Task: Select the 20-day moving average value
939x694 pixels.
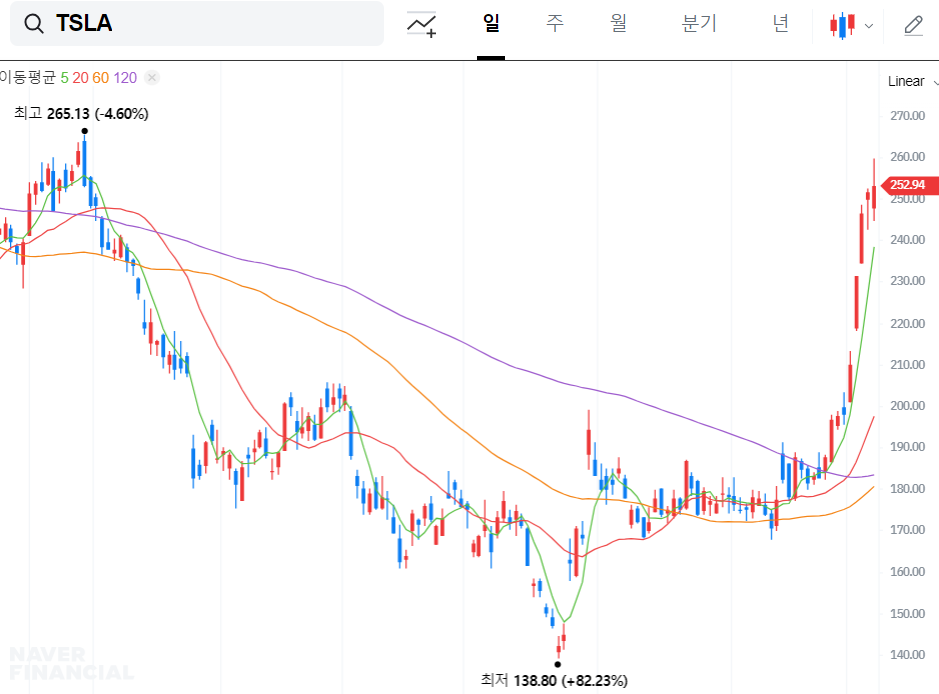Action: [x=80, y=78]
